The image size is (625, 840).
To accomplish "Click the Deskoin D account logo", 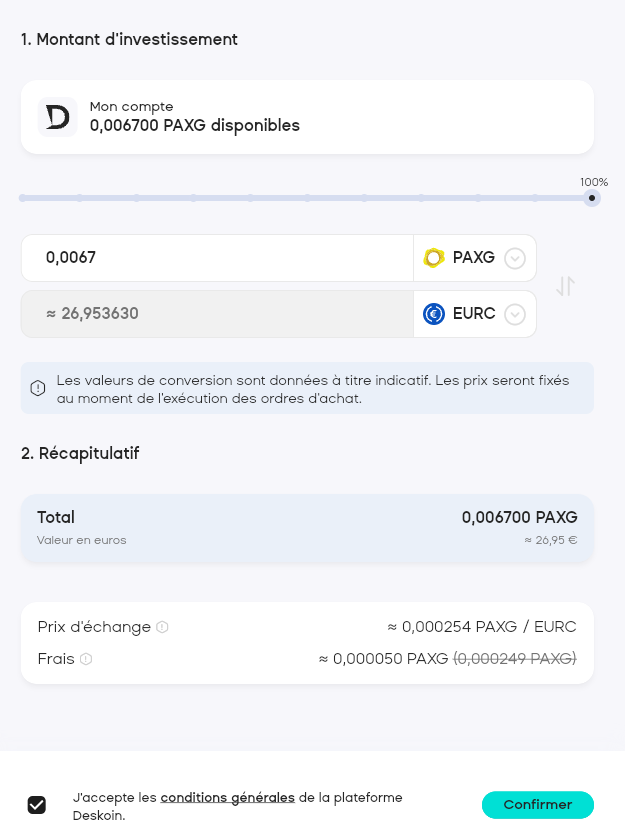I will 57,117.
